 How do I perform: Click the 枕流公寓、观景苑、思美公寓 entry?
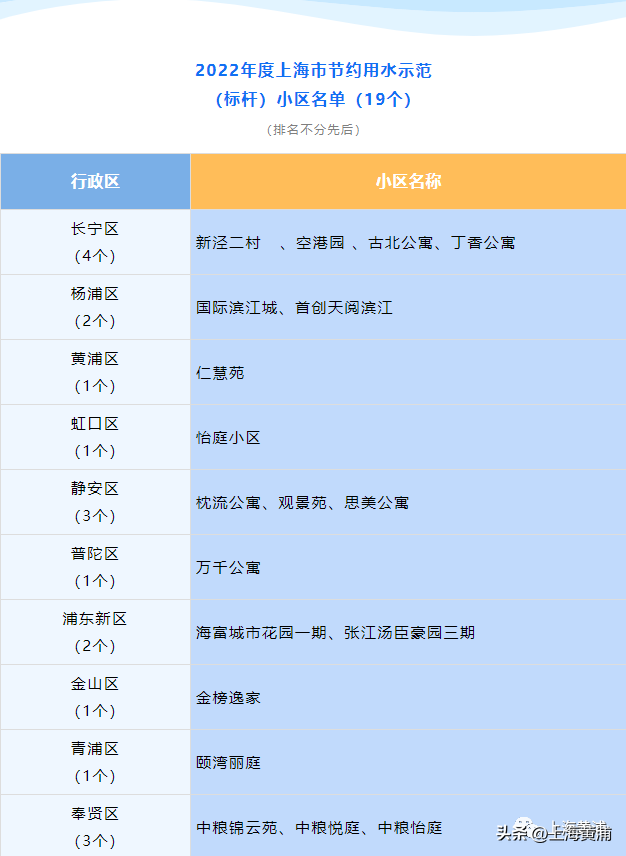click(x=302, y=503)
